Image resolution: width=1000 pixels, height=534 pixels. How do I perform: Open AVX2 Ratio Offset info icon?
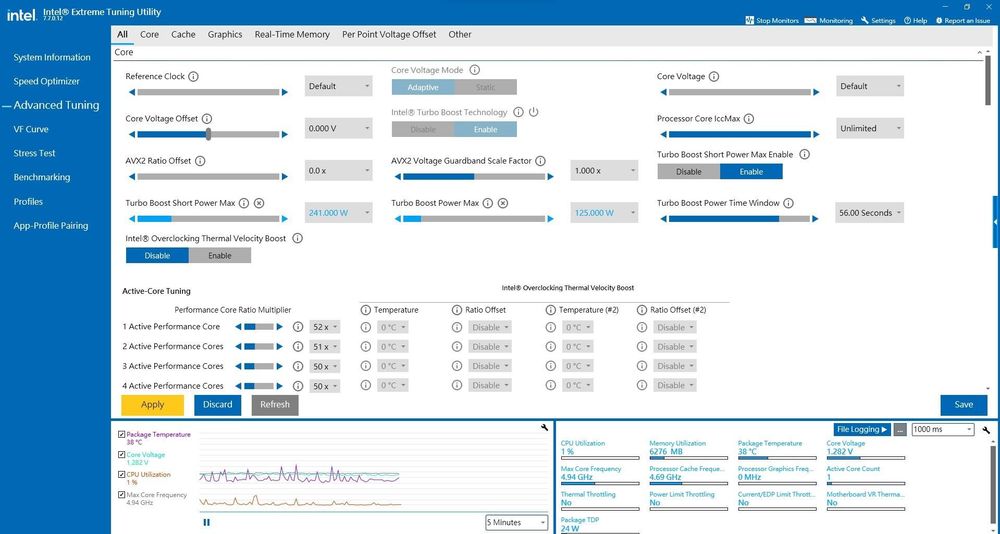[x=200, y=161]
